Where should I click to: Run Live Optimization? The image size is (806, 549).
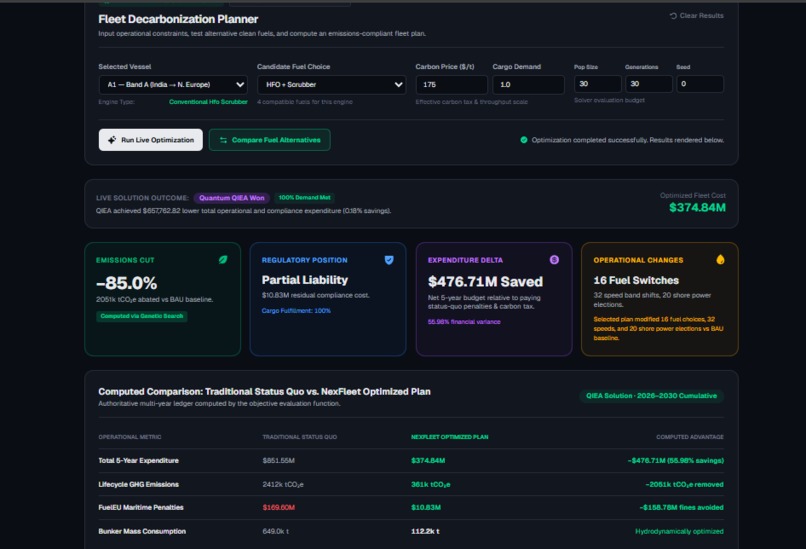coord(151,140)
